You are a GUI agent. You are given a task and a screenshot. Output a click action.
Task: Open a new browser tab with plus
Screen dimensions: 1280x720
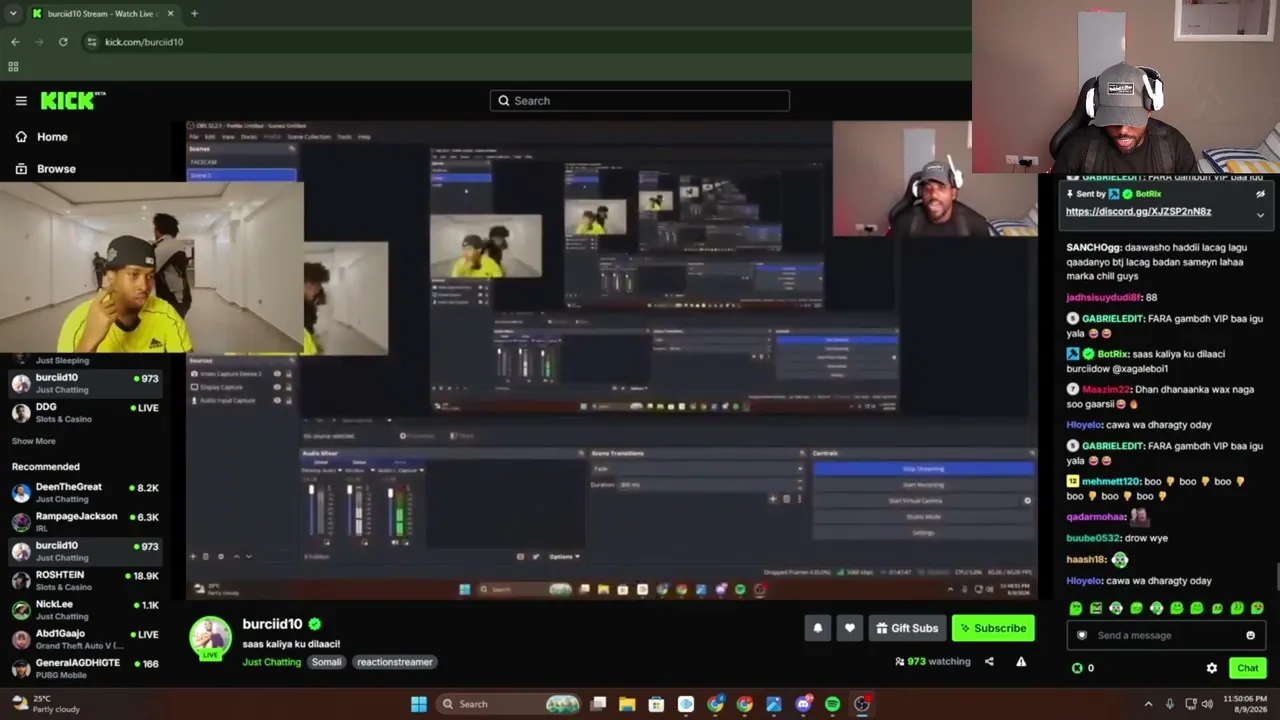coord(194,14)
